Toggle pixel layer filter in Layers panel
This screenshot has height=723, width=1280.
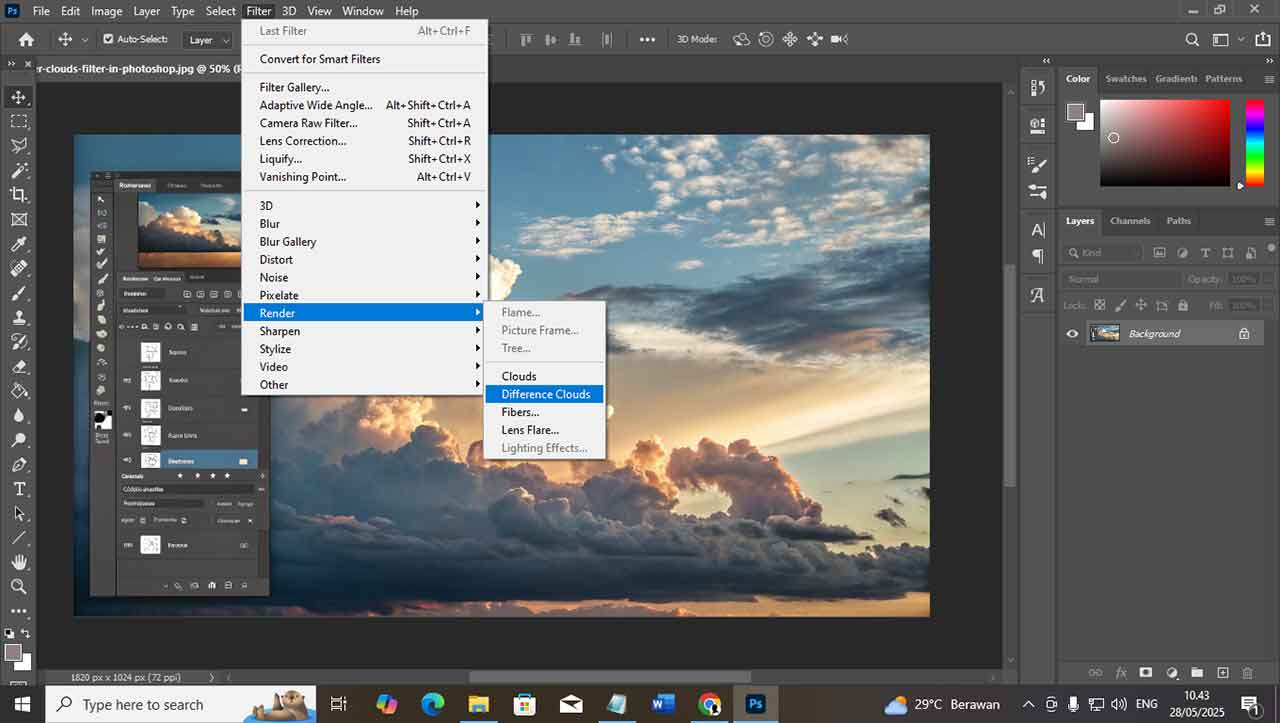(1160, 253)
